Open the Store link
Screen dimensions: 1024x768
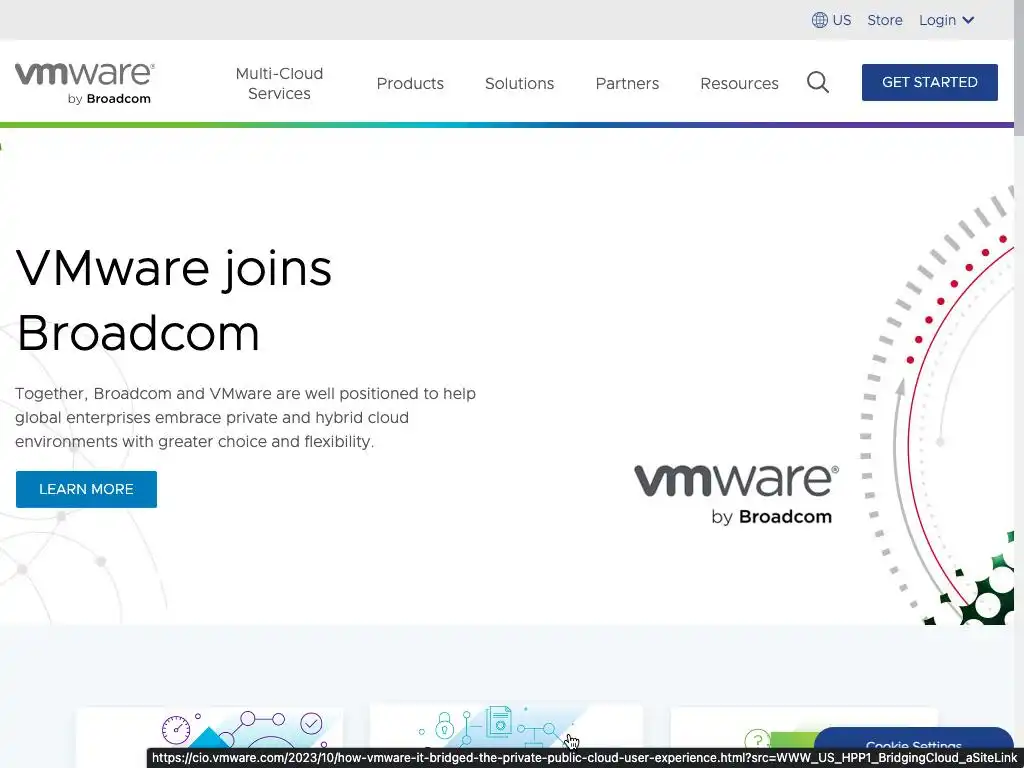884,20
